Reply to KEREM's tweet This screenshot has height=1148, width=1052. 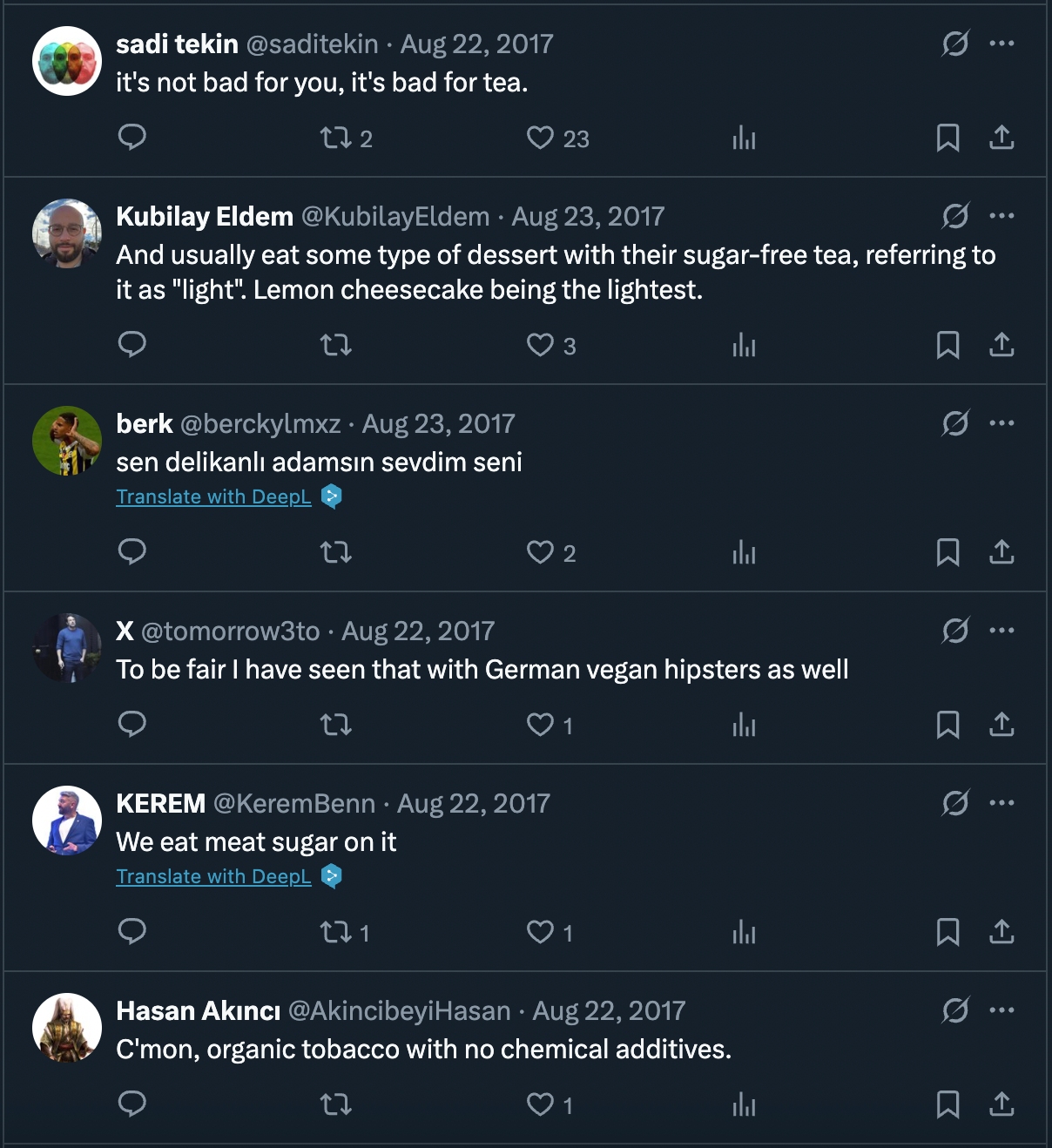[x=131, y=932]
